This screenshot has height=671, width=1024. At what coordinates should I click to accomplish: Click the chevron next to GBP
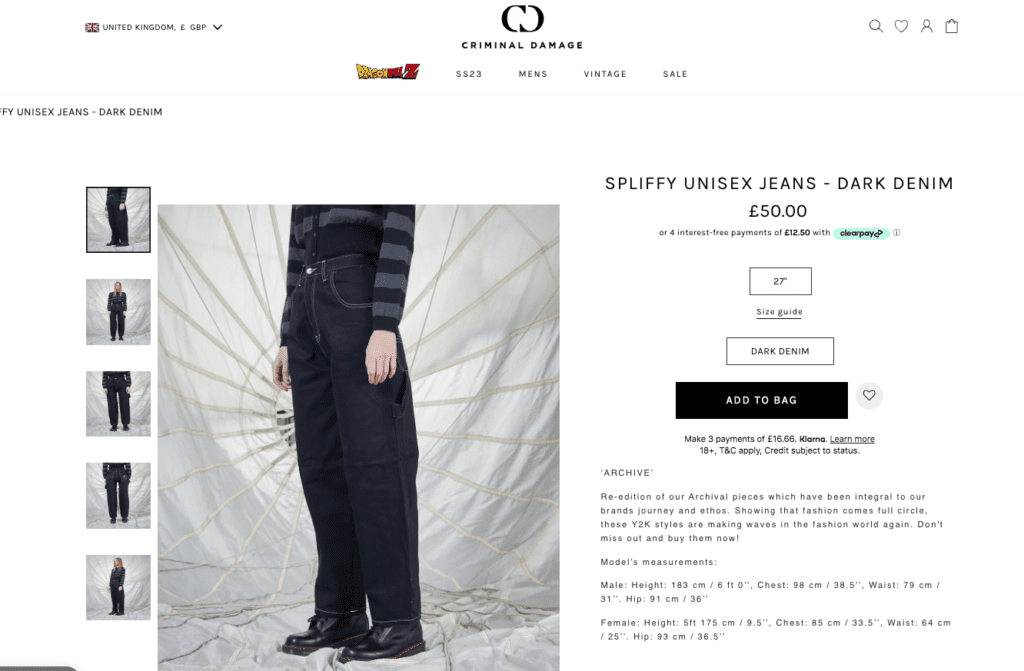[218, 27]
